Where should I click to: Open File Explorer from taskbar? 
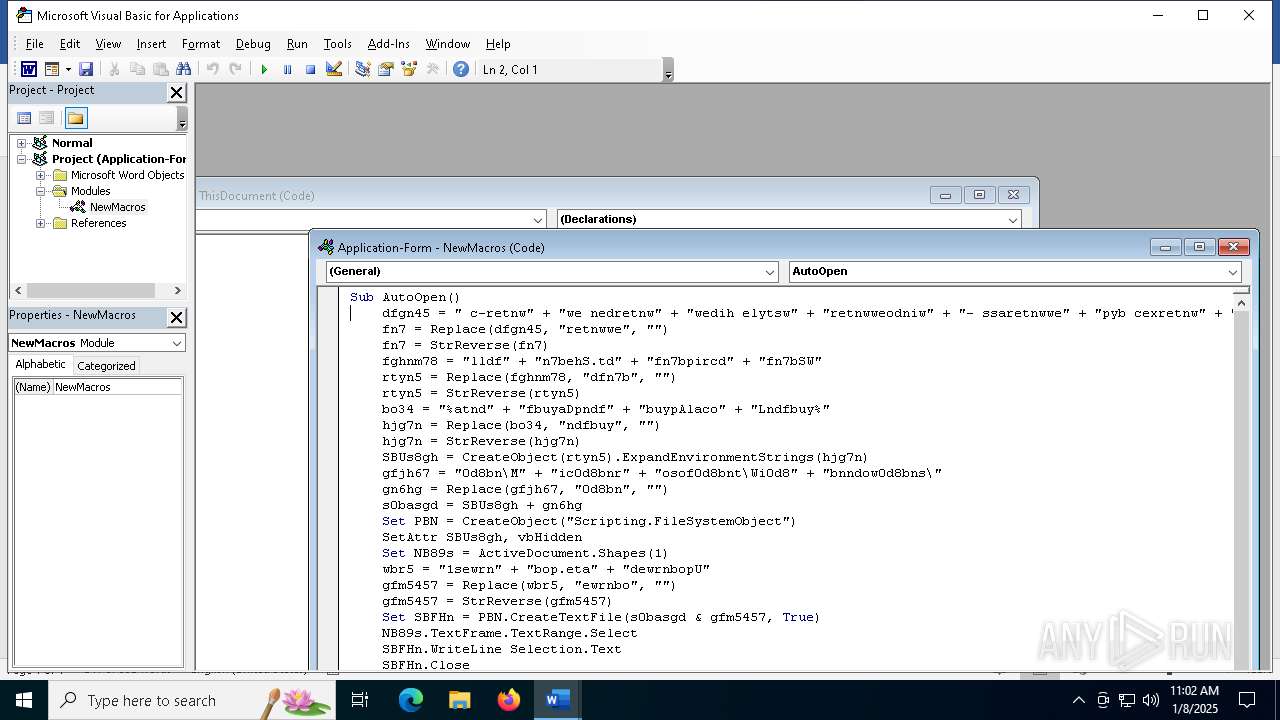[460, 700]
